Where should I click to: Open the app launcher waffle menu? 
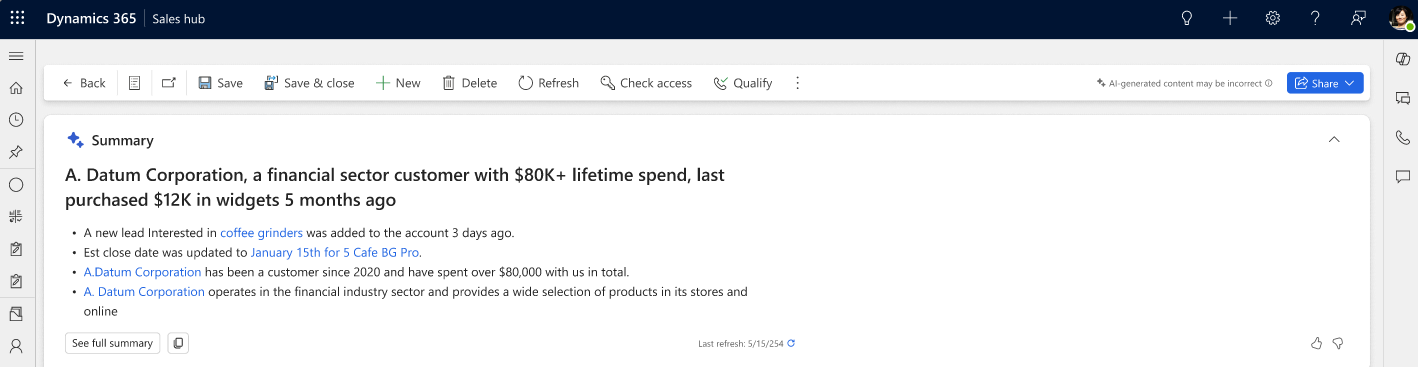tap(17, 18)
